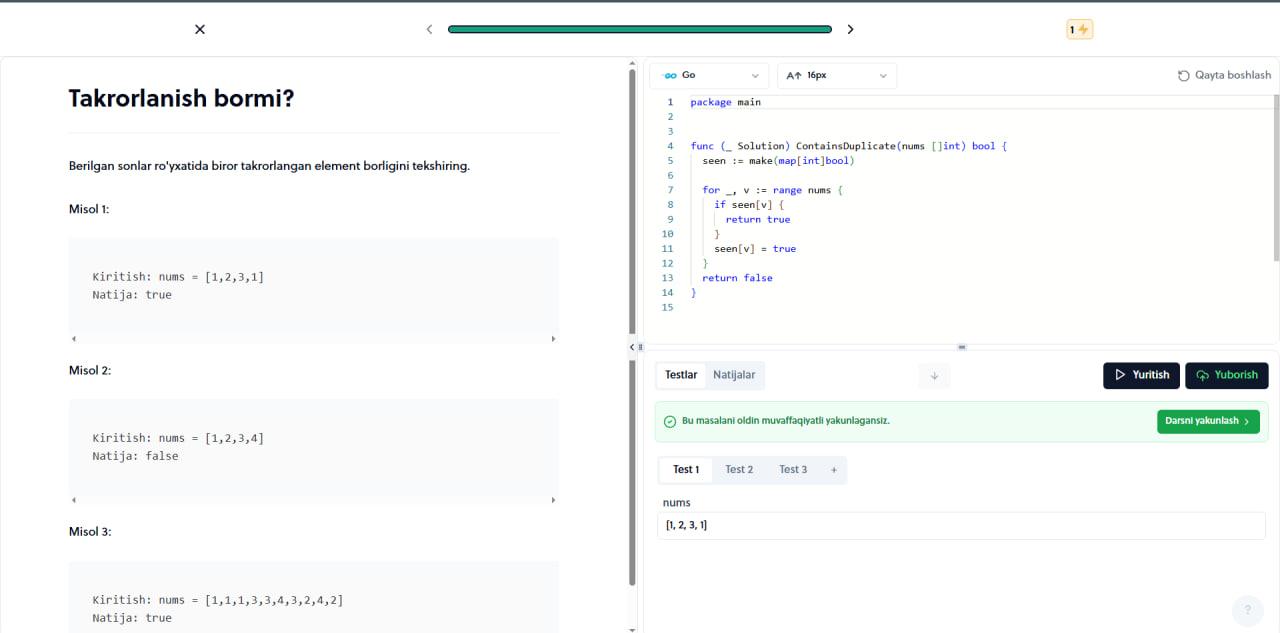Add a new test case with plus

pos(834,470)
